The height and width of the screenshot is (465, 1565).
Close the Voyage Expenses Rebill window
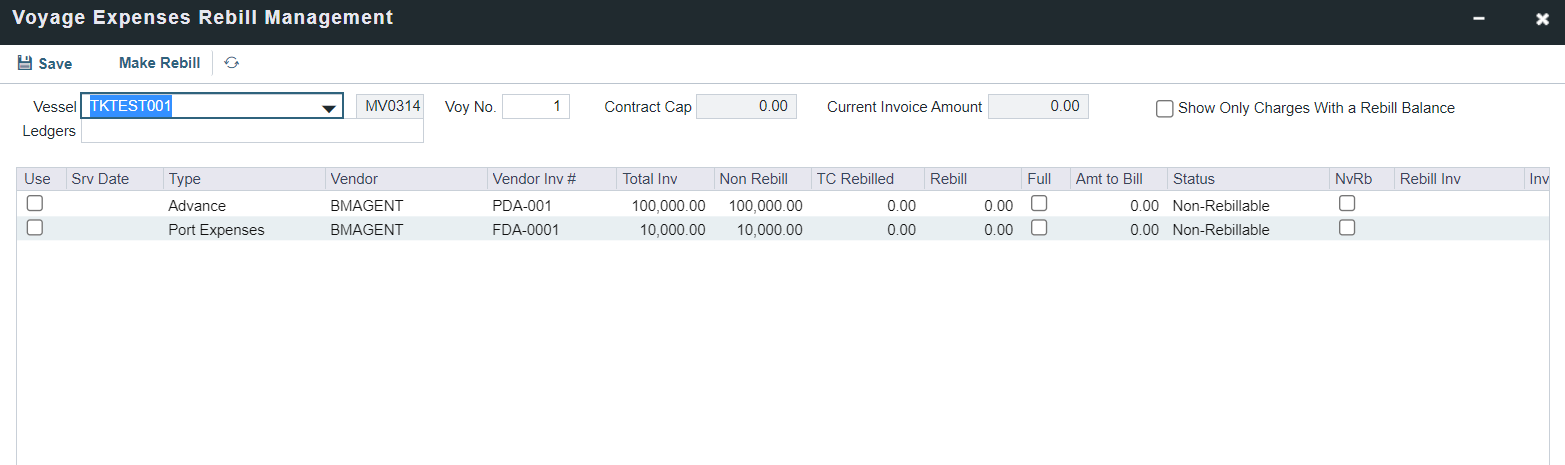point(1542,19)
